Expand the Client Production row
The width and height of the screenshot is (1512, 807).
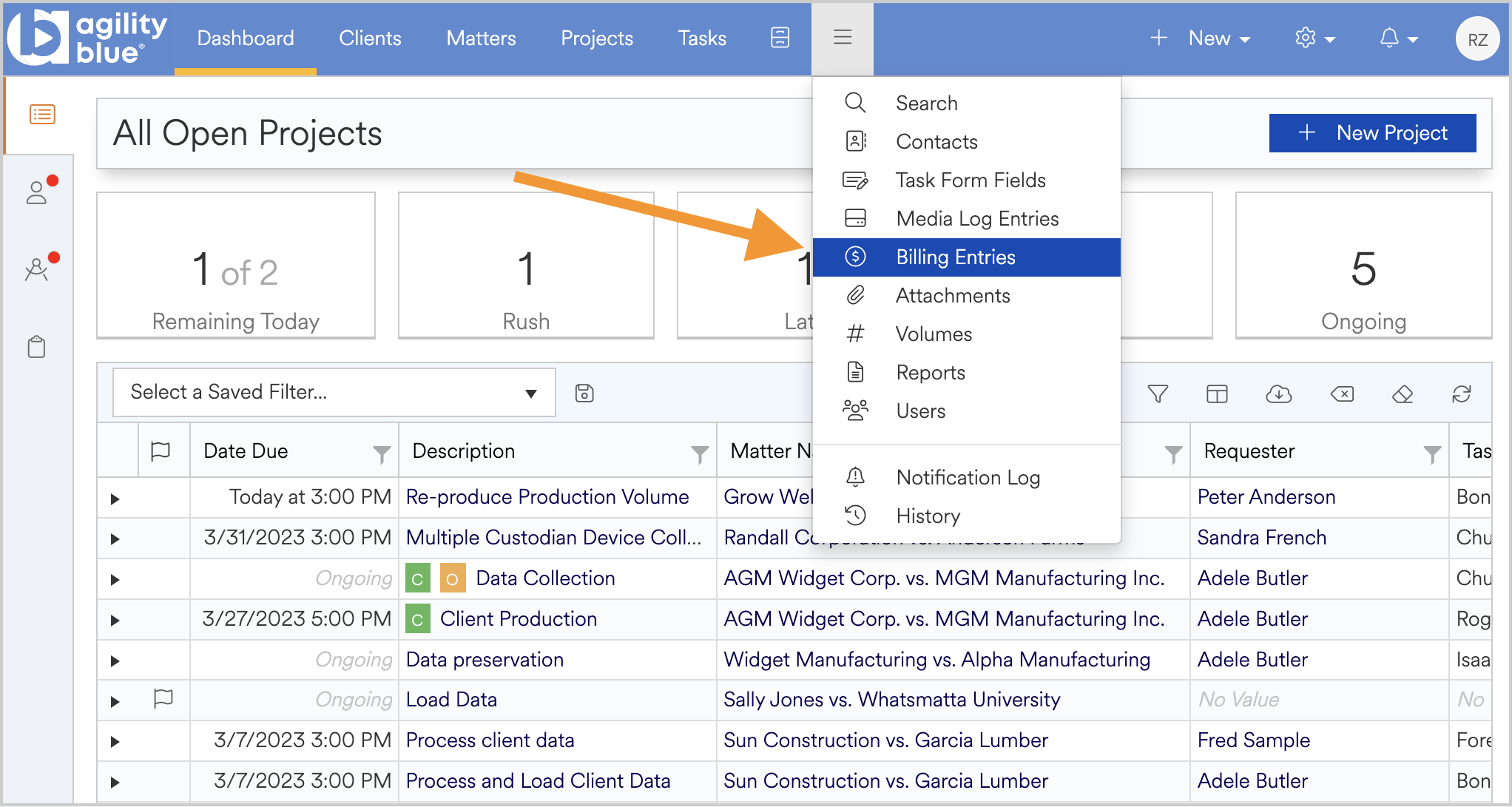pos(115,621)
